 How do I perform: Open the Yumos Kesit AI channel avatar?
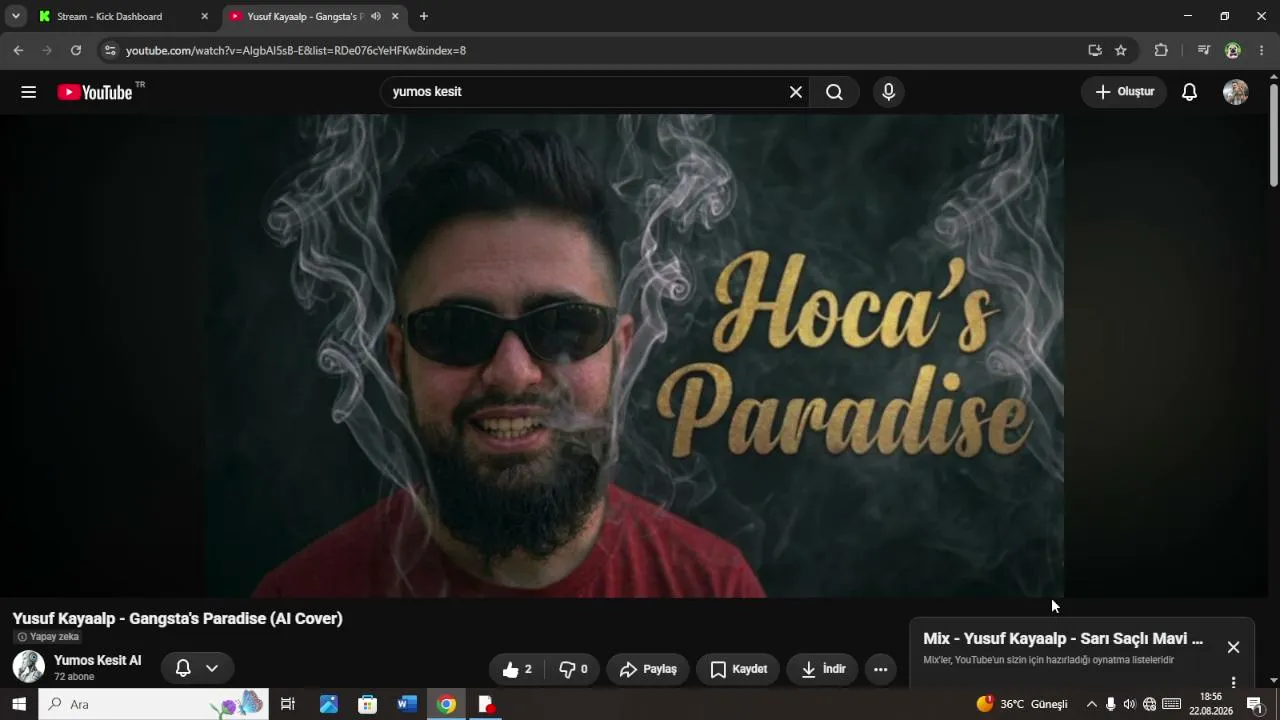[x=28, y=667]
